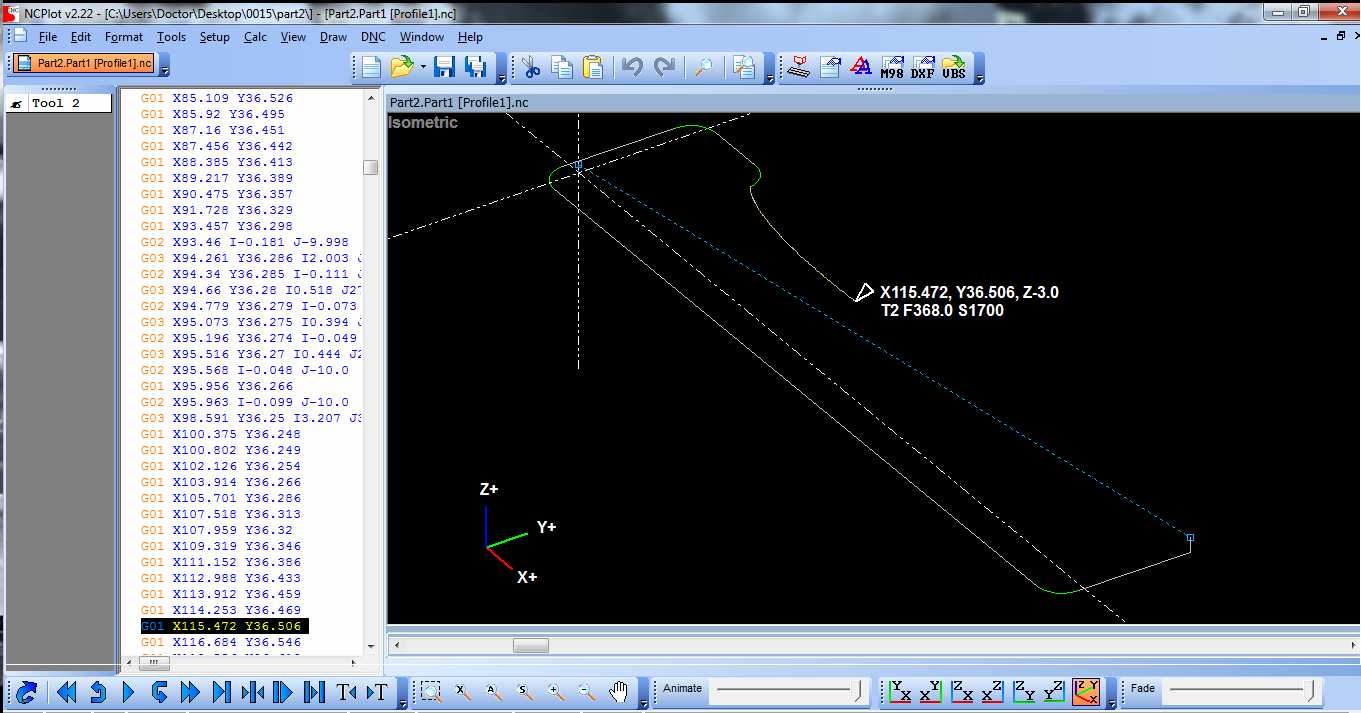Open the Setup menu
The image size is (1361, 713).
click(214, 37)
